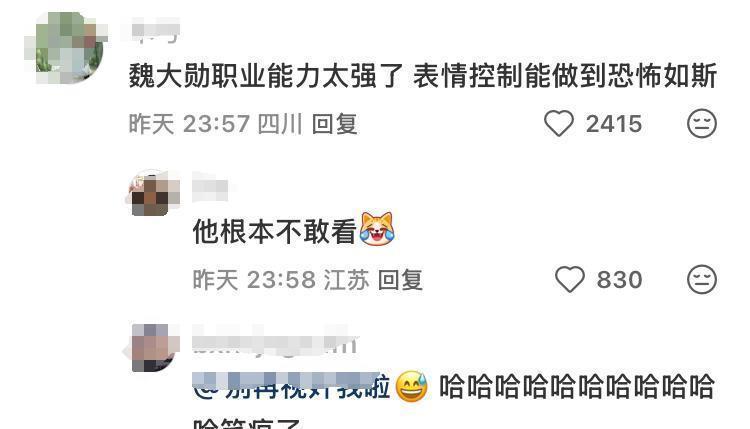The width and height of the screenshot is (750, 429).
Task: Reply to the 23:57 四川 comment
Action: (334, 124)
